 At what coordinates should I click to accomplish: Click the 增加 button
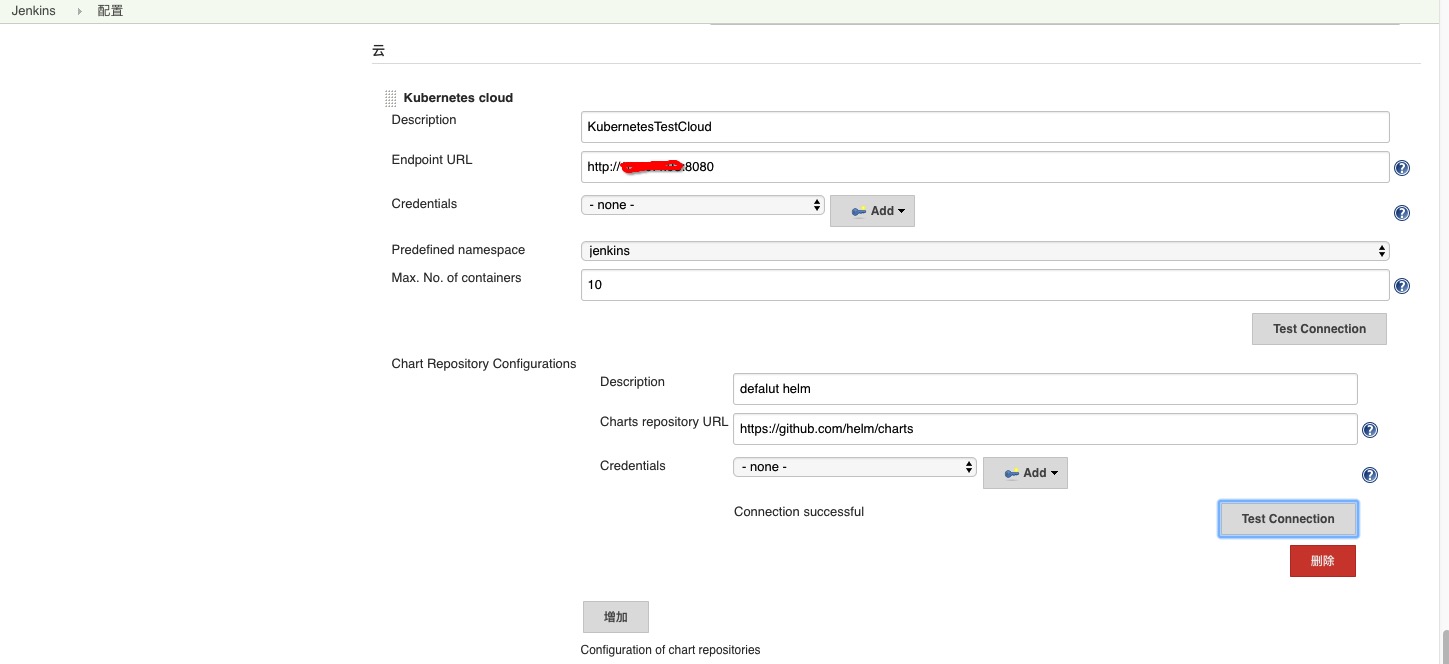[x=616, y=617]
